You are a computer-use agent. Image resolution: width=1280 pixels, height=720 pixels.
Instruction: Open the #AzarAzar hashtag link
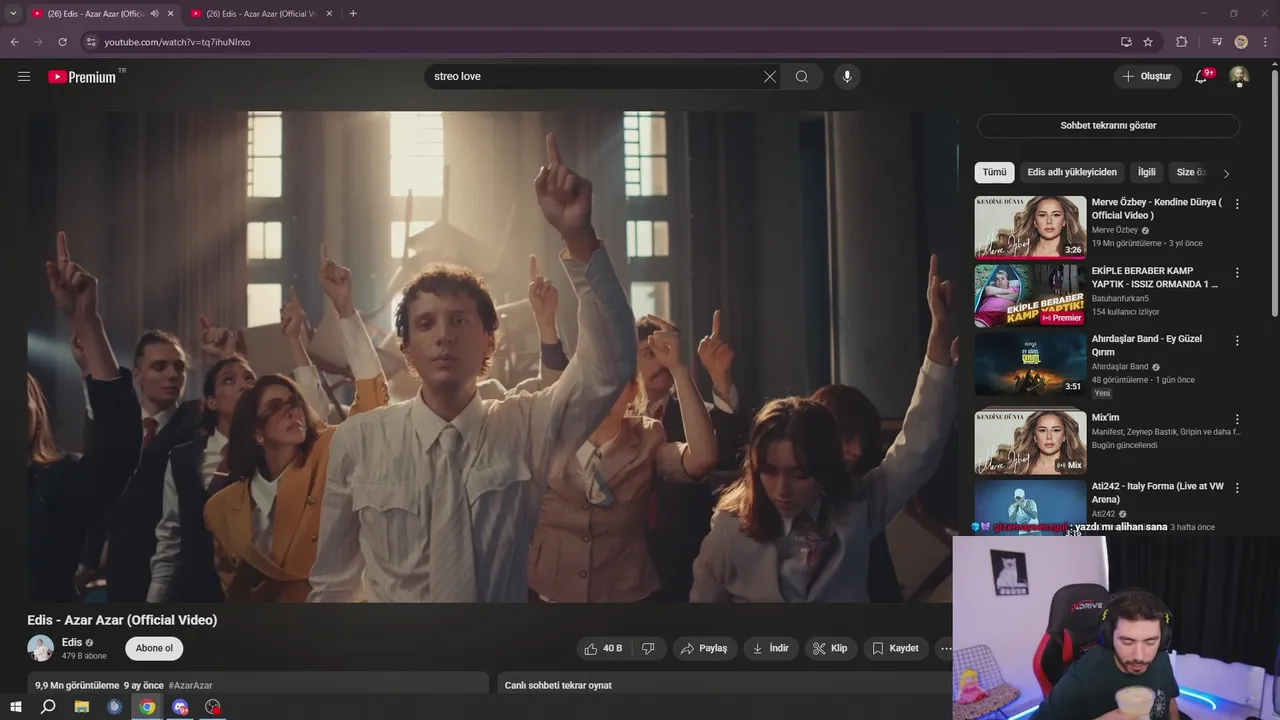tap(190, 686)
